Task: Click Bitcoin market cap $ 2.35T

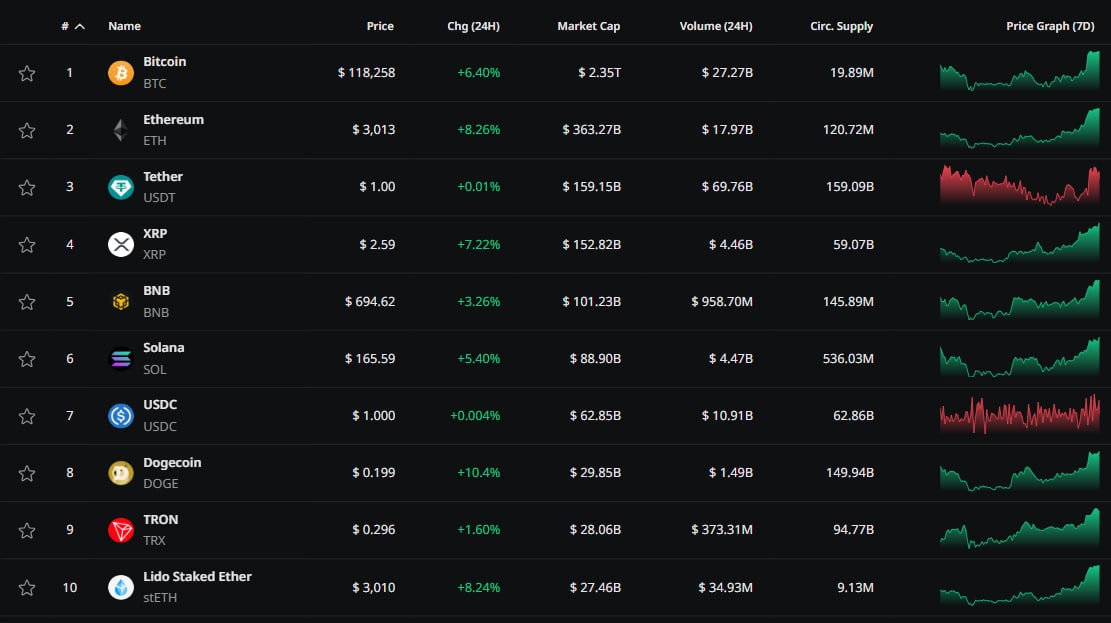Action: pyautogui.click(x=599, y=73)
